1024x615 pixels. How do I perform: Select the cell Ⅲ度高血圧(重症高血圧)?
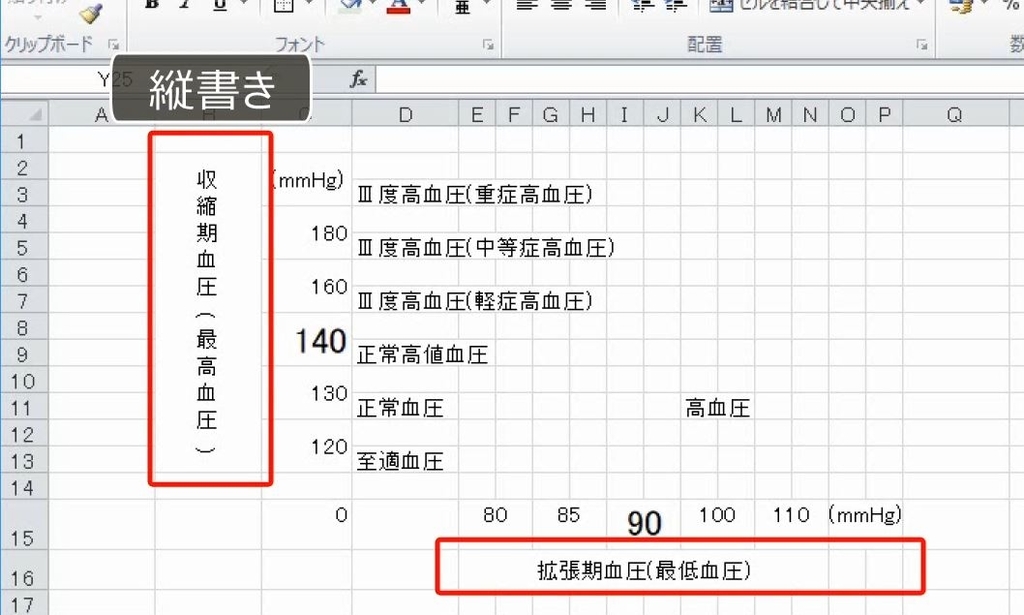point(474,194)
